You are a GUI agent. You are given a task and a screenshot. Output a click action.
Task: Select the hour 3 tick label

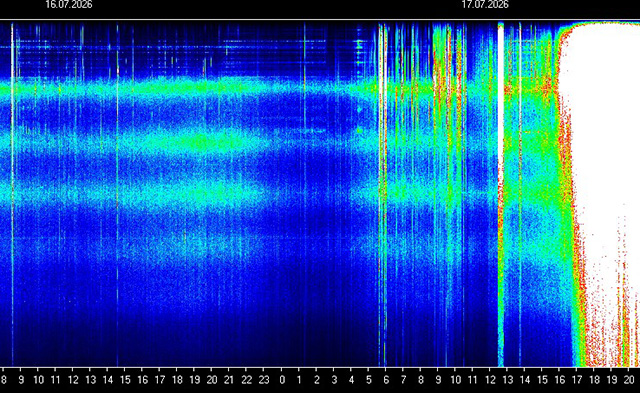click(x=334, y=380)
